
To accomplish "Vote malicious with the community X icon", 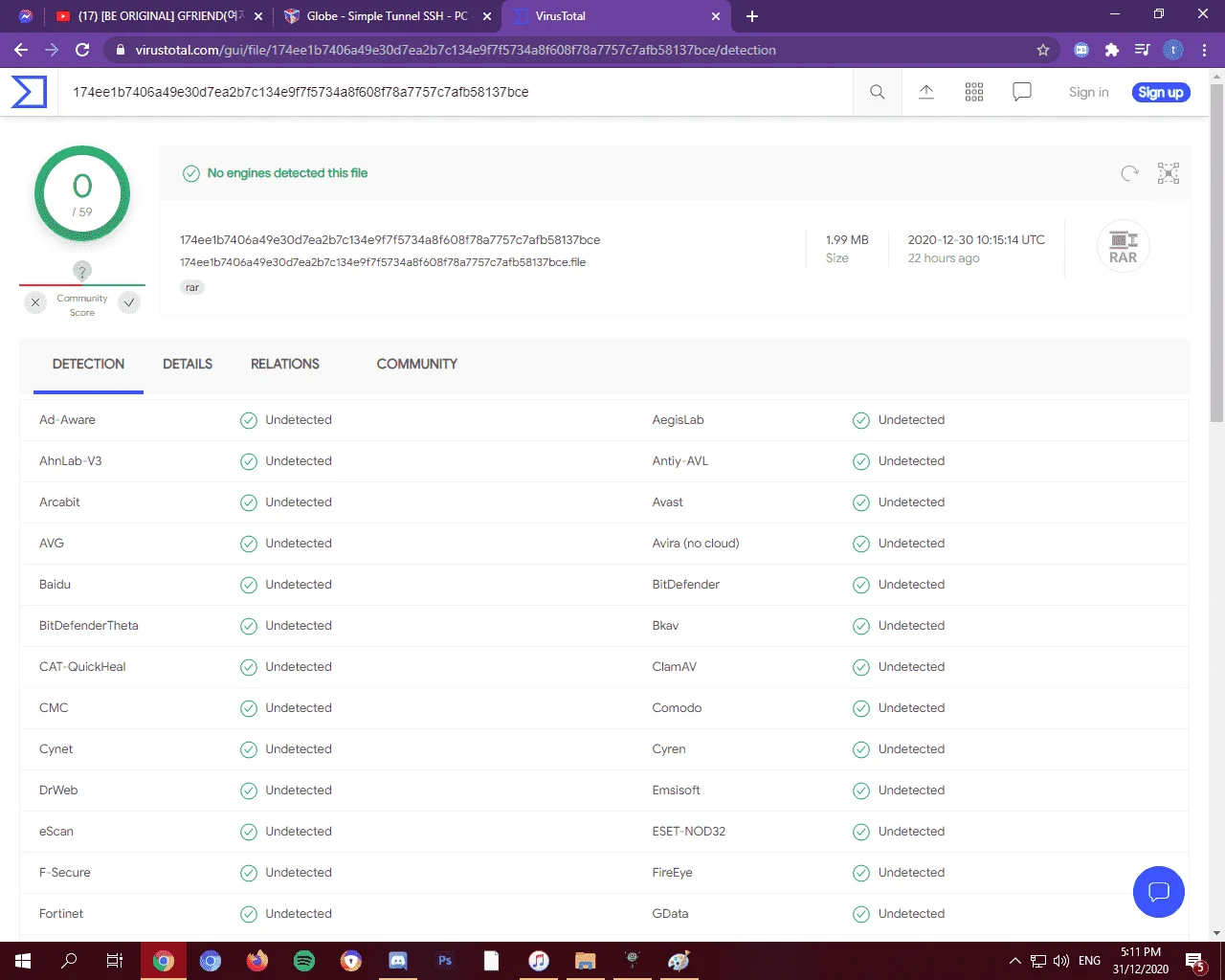I will (35, 302).
